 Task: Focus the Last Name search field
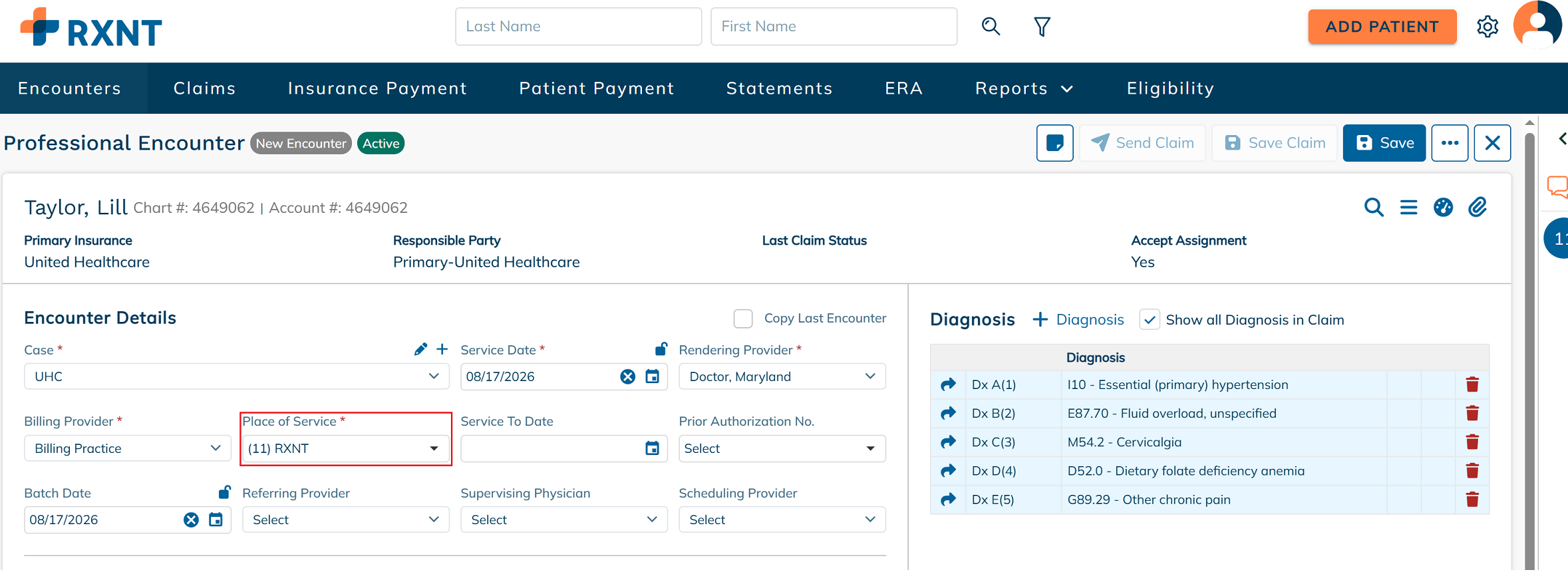click(x=578, y=27)
